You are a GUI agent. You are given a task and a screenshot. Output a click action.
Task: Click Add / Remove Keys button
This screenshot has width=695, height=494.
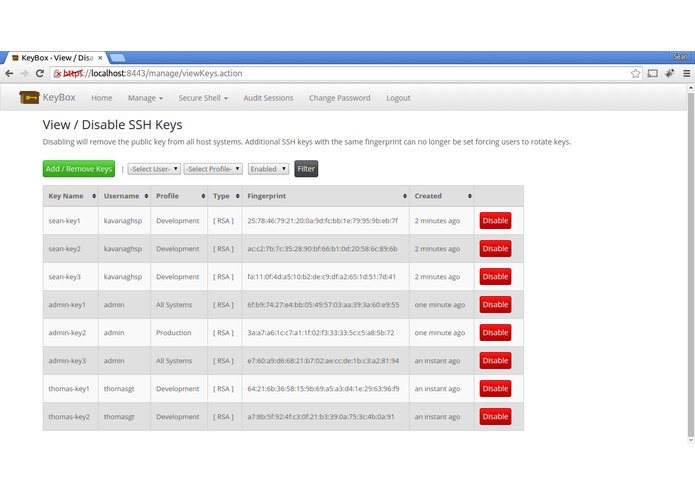79,169
